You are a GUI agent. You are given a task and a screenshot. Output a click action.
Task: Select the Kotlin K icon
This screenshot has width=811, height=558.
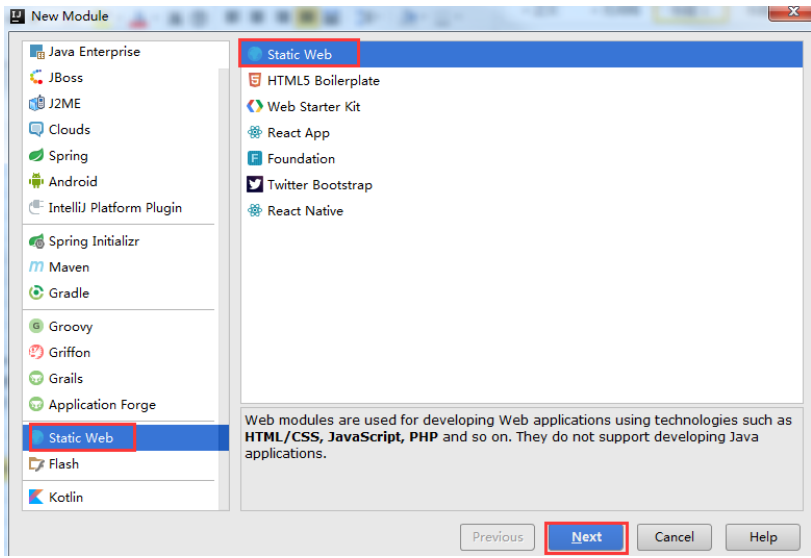pyautogui.click(x=36, y=497)
